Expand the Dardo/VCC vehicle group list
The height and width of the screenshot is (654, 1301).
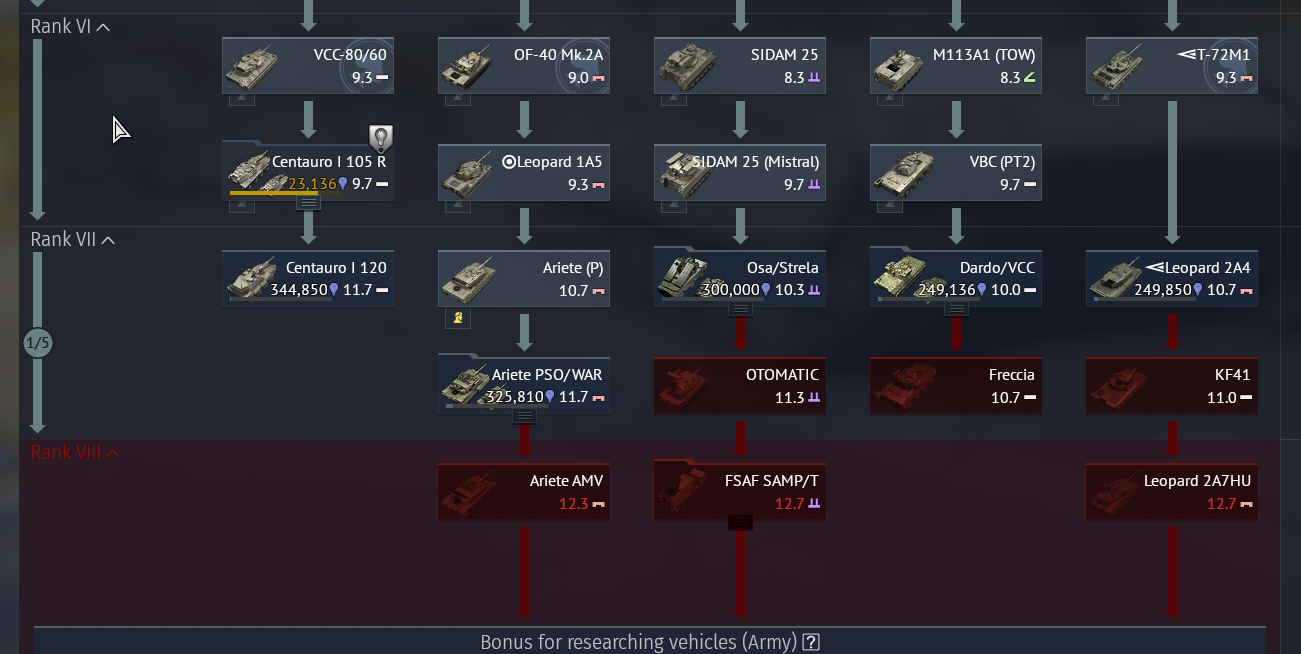[x=956, y=309]
